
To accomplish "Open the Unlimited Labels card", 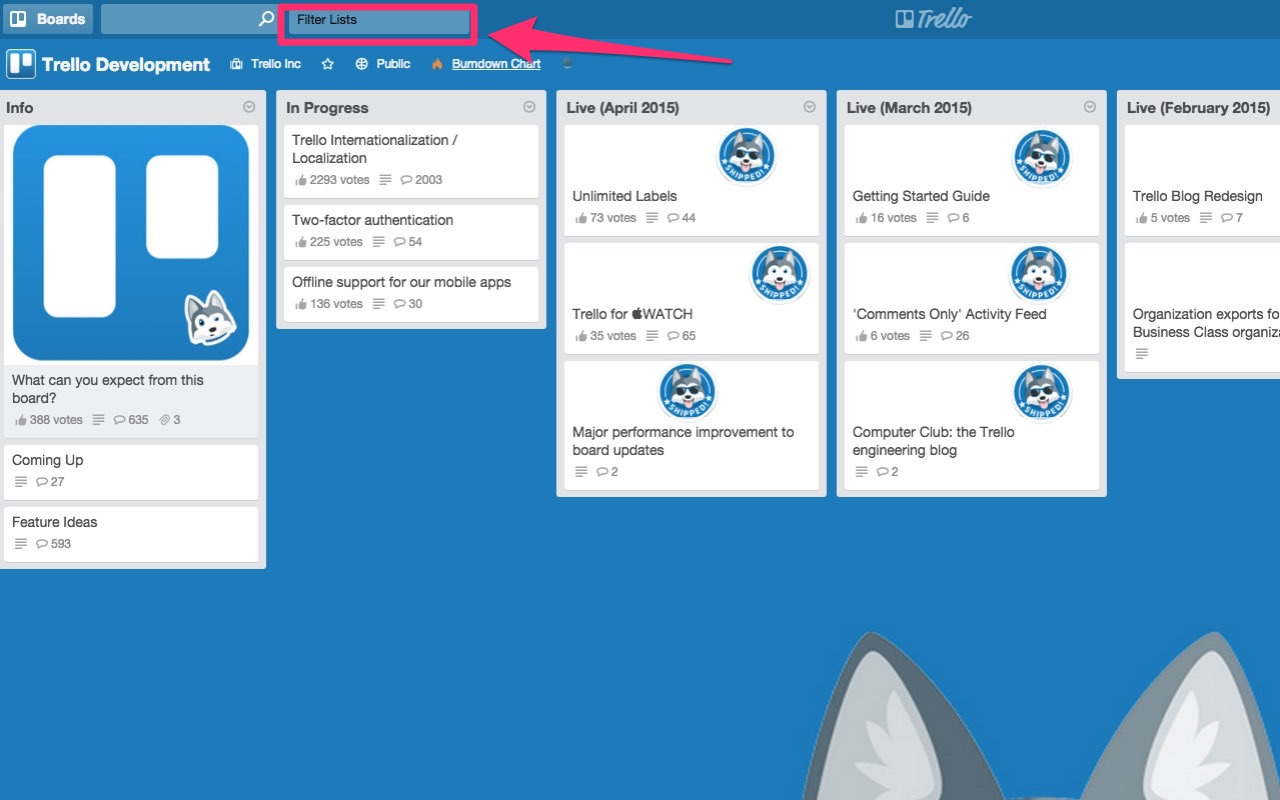I will (x=691, y=180).
